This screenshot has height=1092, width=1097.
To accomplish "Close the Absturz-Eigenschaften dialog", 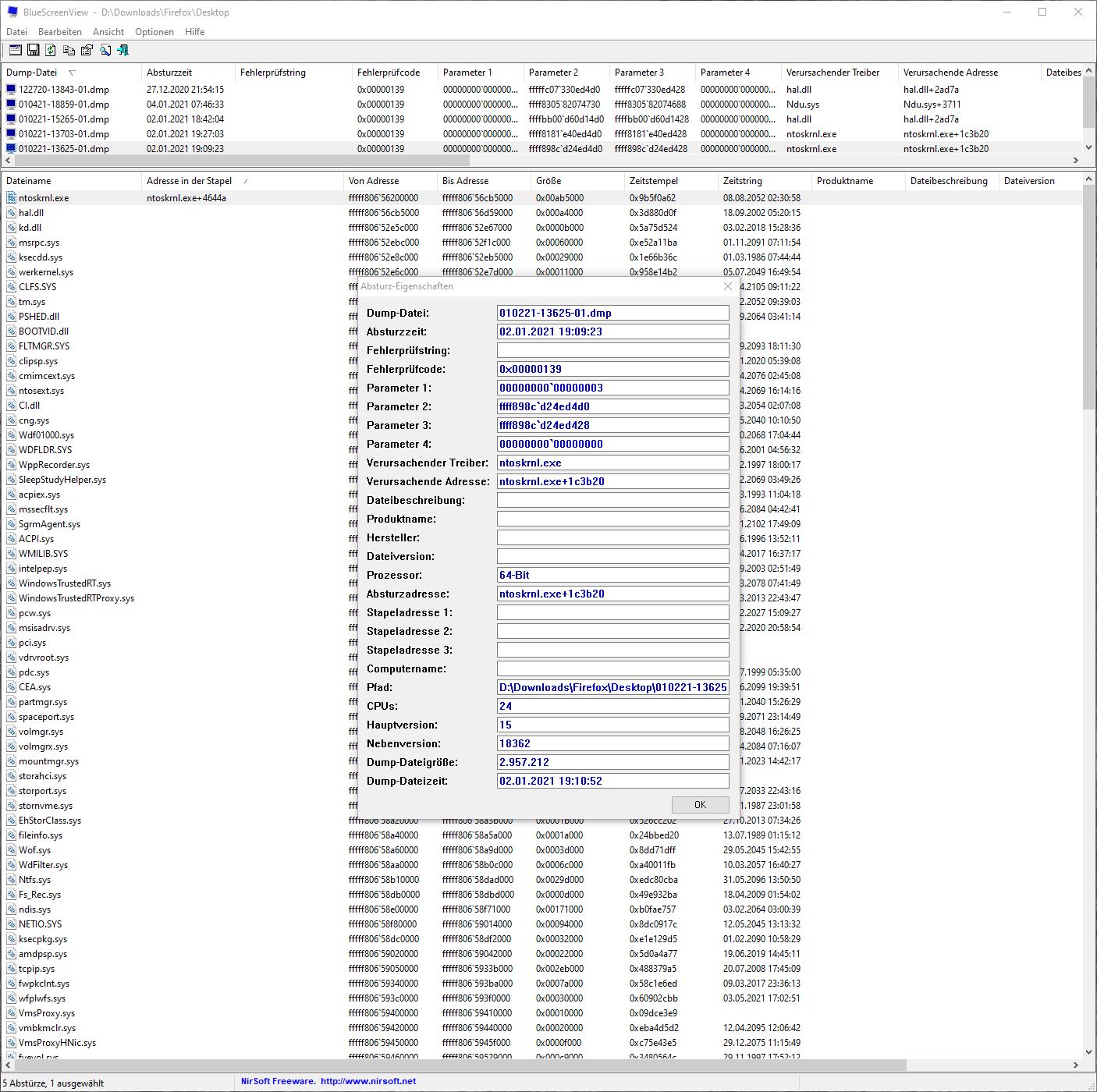I will (728, 286).
